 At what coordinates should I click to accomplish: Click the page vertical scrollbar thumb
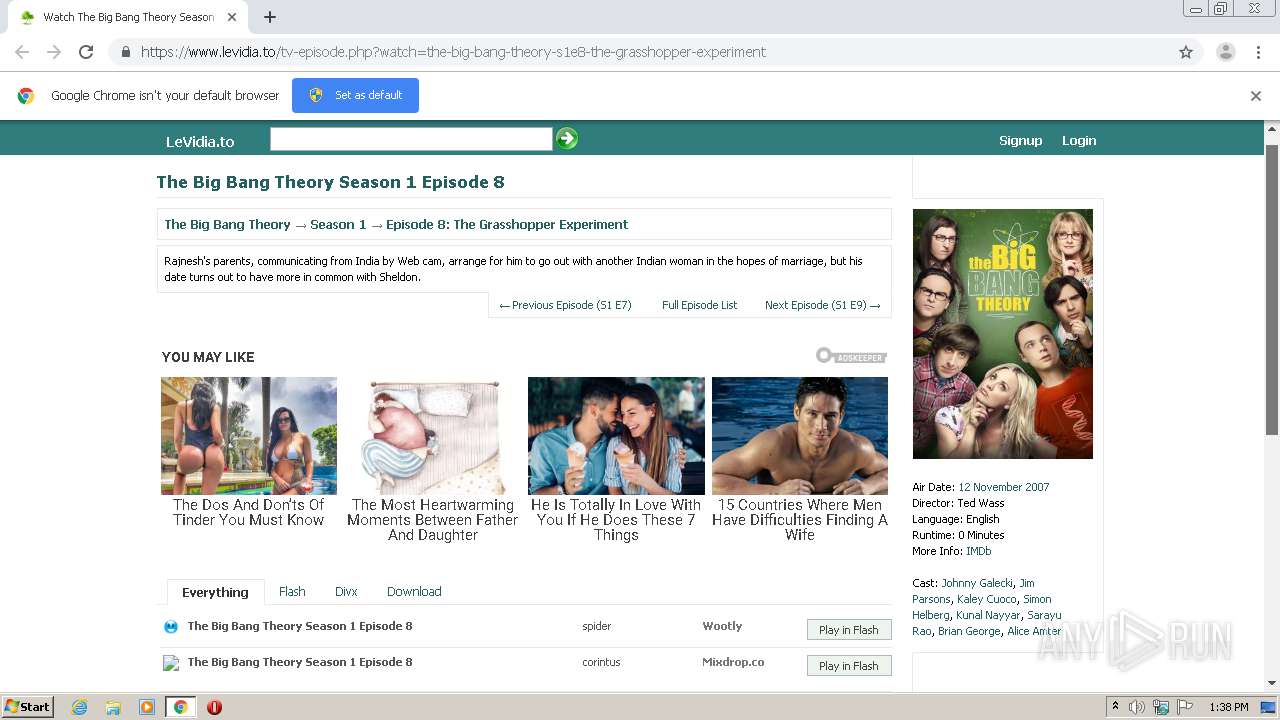point(1272,290)
